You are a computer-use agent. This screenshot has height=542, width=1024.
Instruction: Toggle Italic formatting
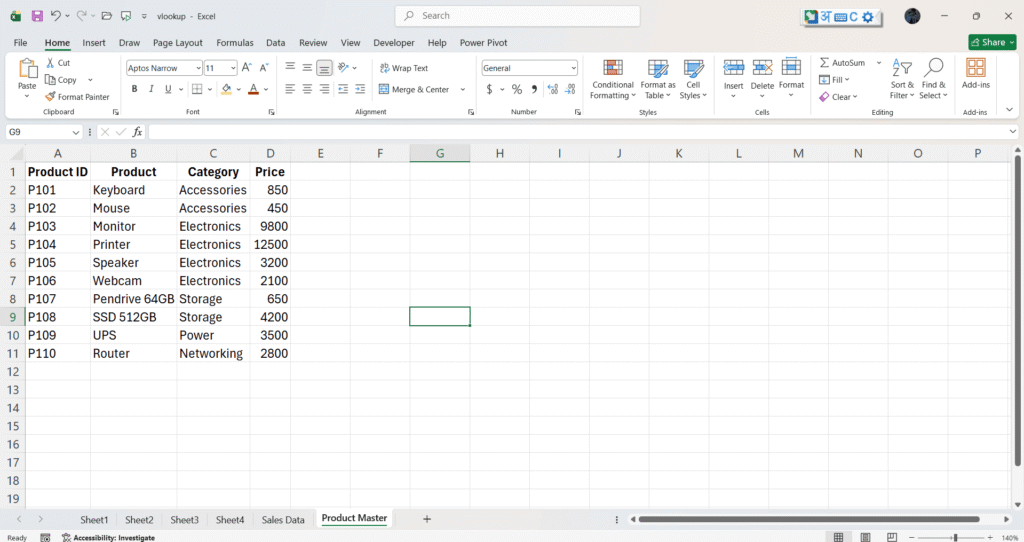(151, 89)
